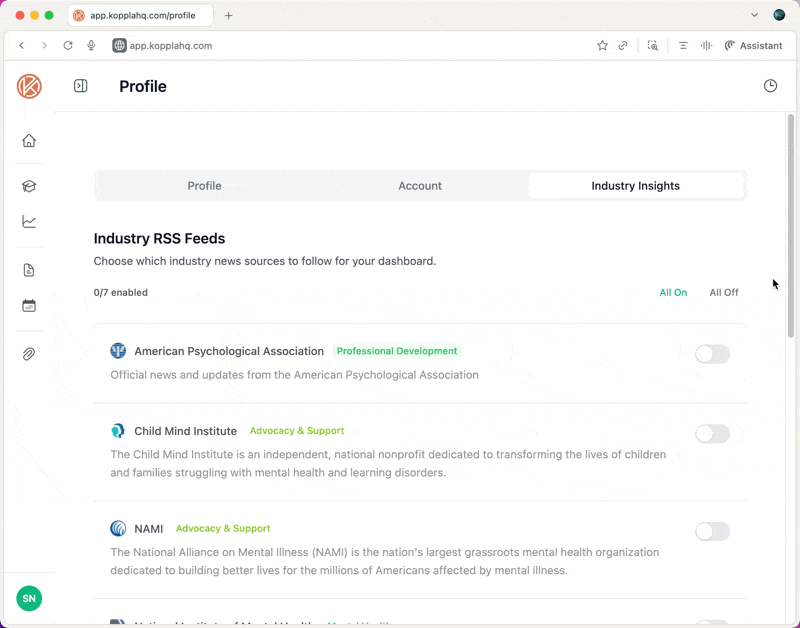The width and height of the screenshot is (800, 628).
Task: Open the analytics line-chart sidebar icon
Action: pyautogui.click(x=29, y=222)
